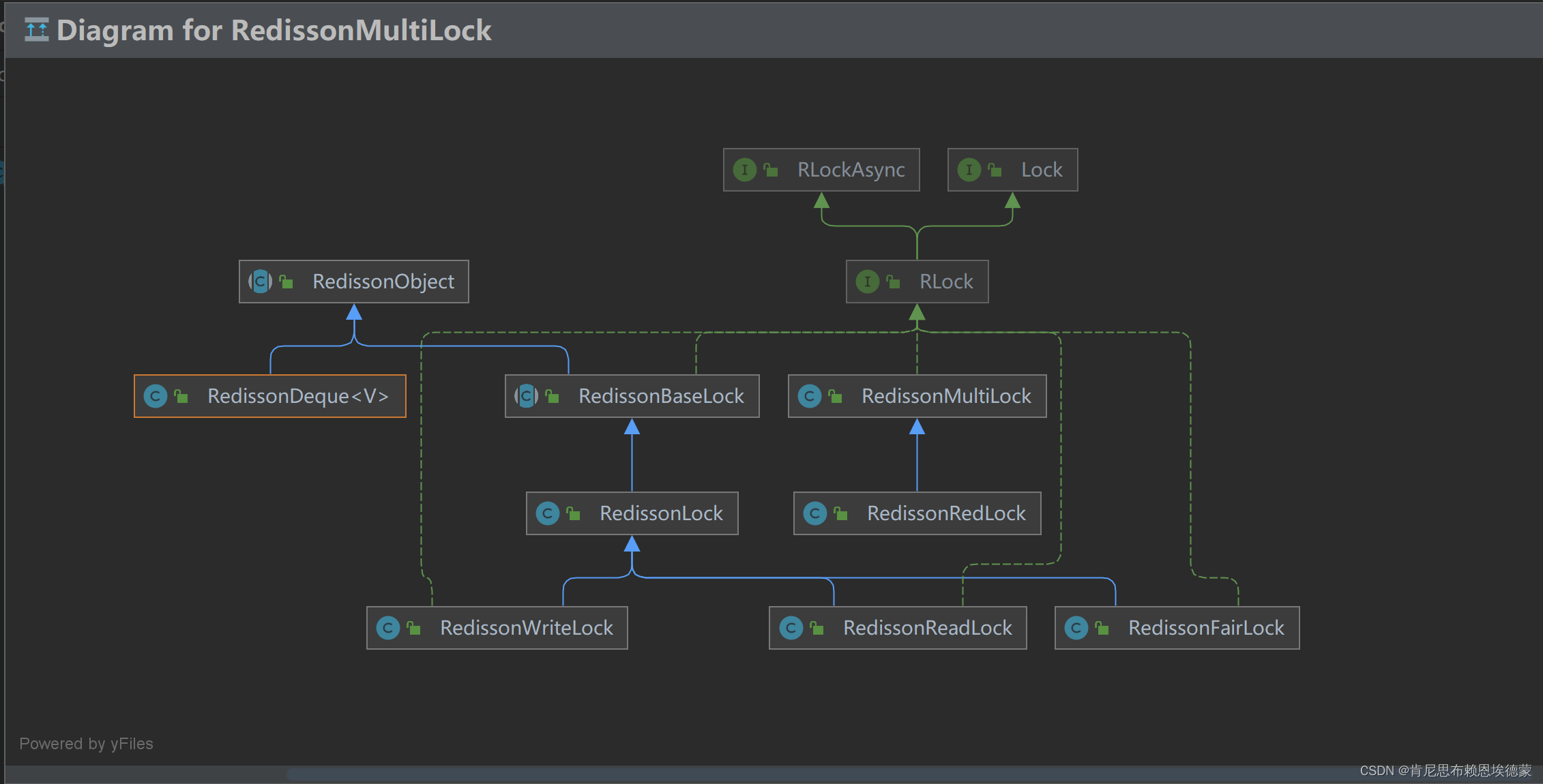Click the interface icon on Lock node
1543x784 pixels.
coord(969,170)
